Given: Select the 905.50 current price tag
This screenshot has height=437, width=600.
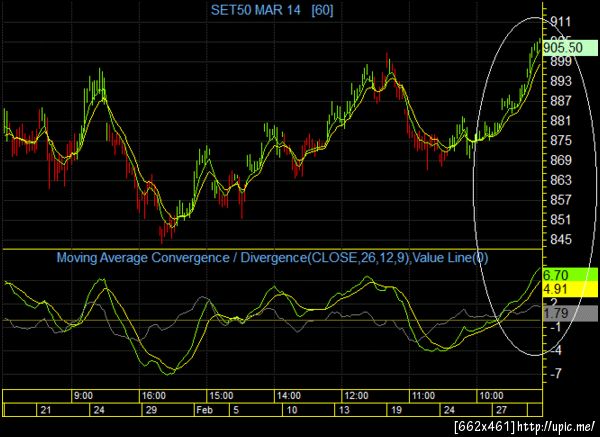Looking at the screenshot, I should click(x=570, y=48).
